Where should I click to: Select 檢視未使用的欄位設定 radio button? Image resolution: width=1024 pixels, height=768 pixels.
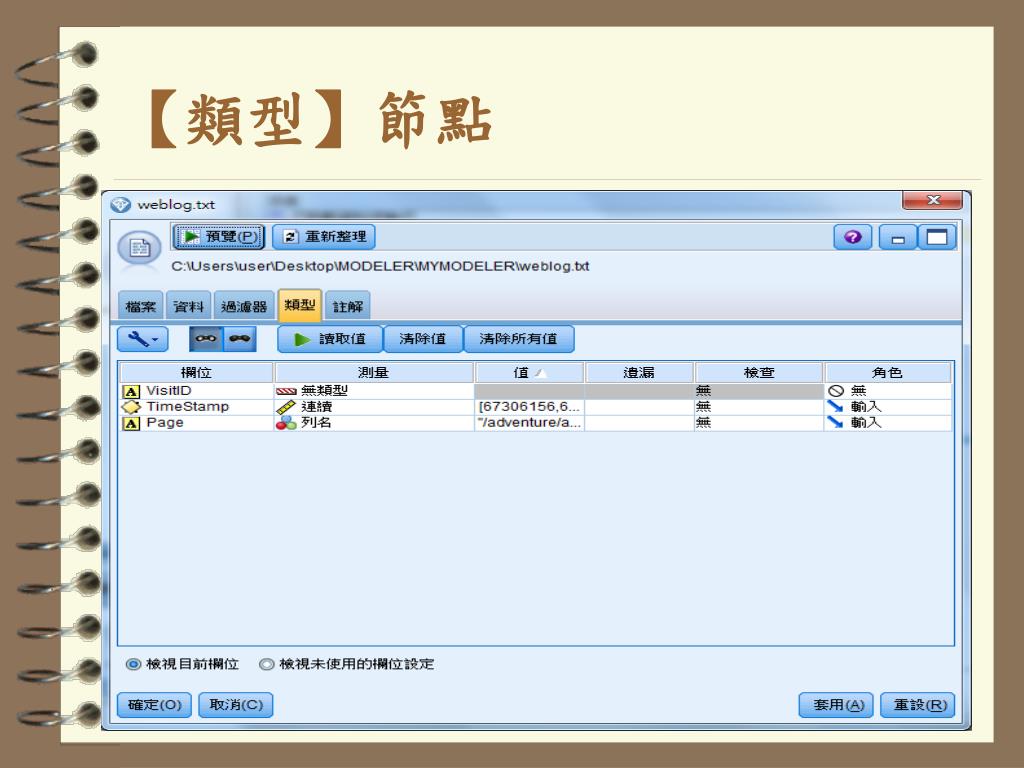266,664
